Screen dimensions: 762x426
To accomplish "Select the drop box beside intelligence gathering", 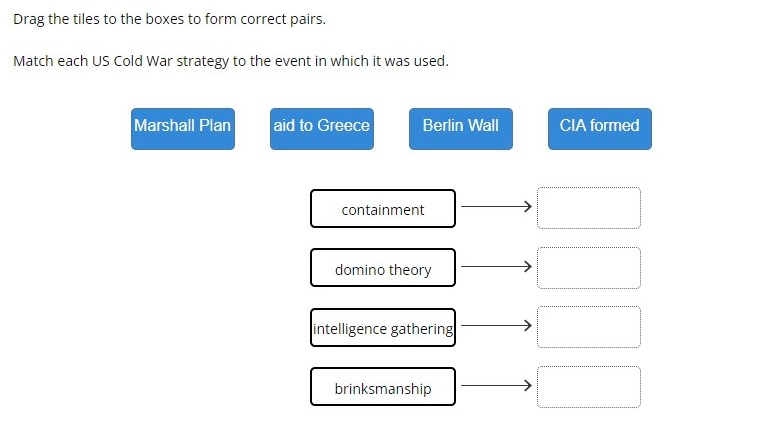I will click(x=589, y=327).
